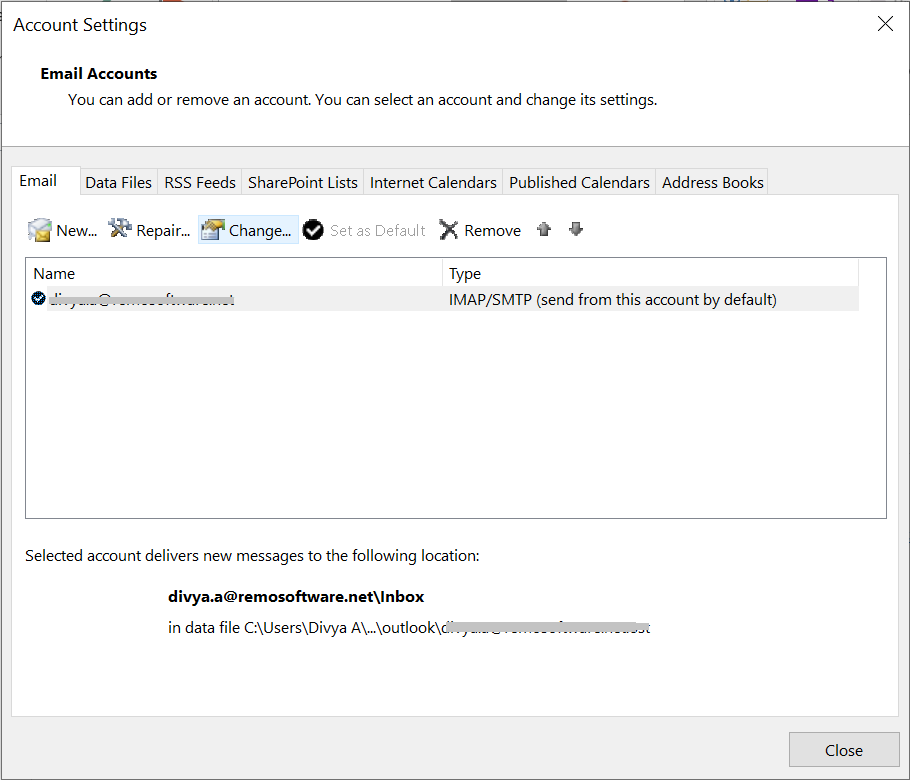910x780 pixels.
Task: Click the Remove X icon
Action: coord(449,230)
